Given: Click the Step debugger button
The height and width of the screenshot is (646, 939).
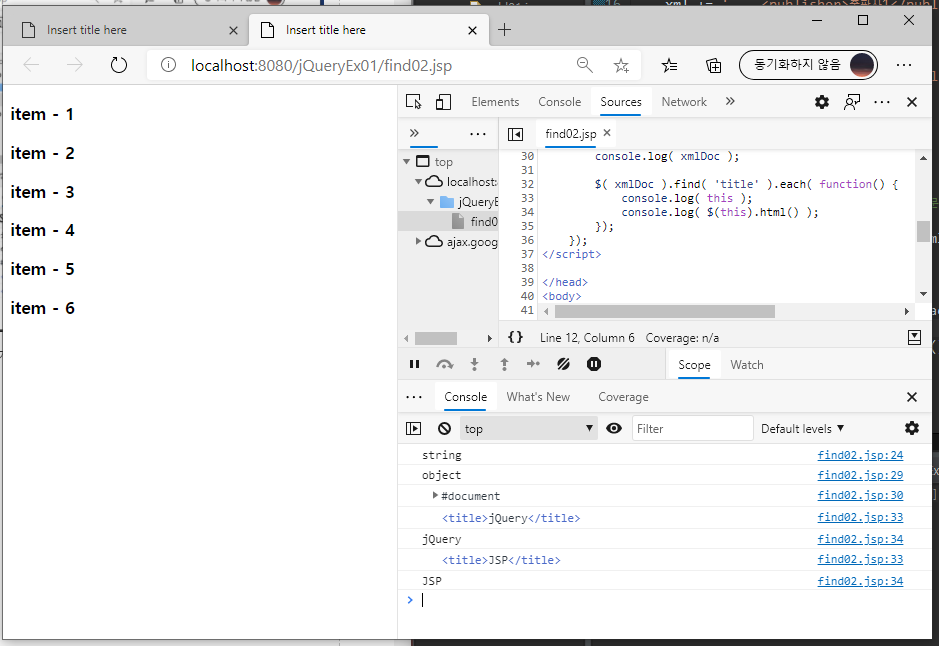Looking at the screenshot, I should [x=533, y=364].
